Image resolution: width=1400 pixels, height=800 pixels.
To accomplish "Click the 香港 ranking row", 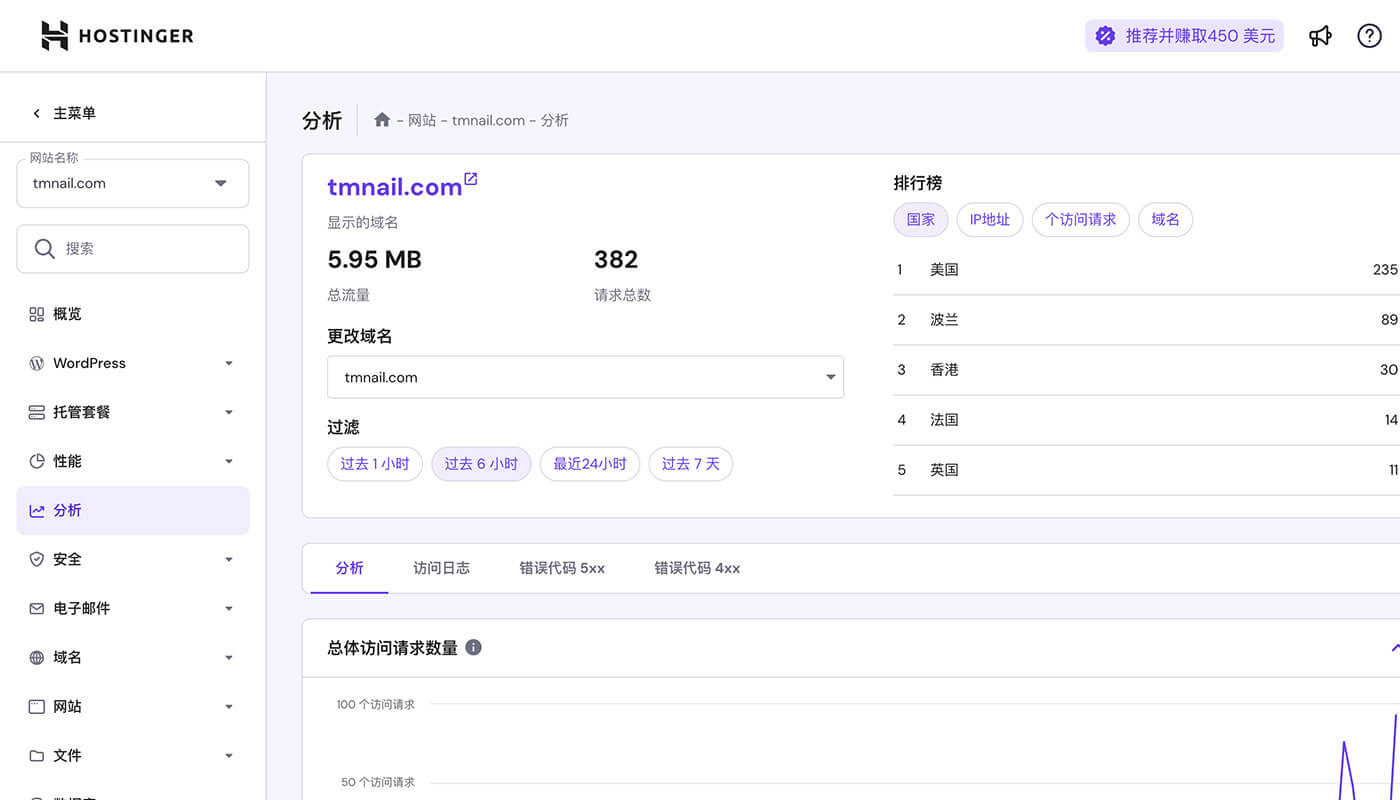I will pyautogui.click(x=1146, y=370).
